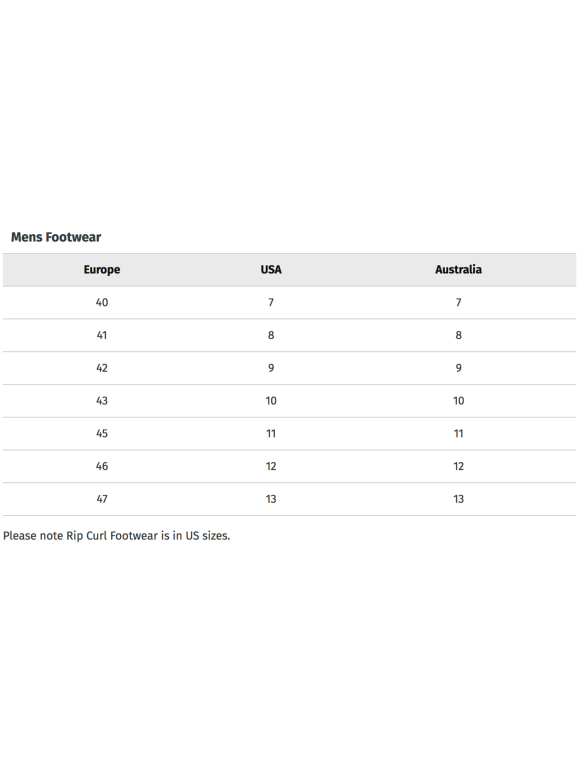The width and height of the screenshot is (580, 773).
Task: Select the USA column header
Action: point(271,270)
